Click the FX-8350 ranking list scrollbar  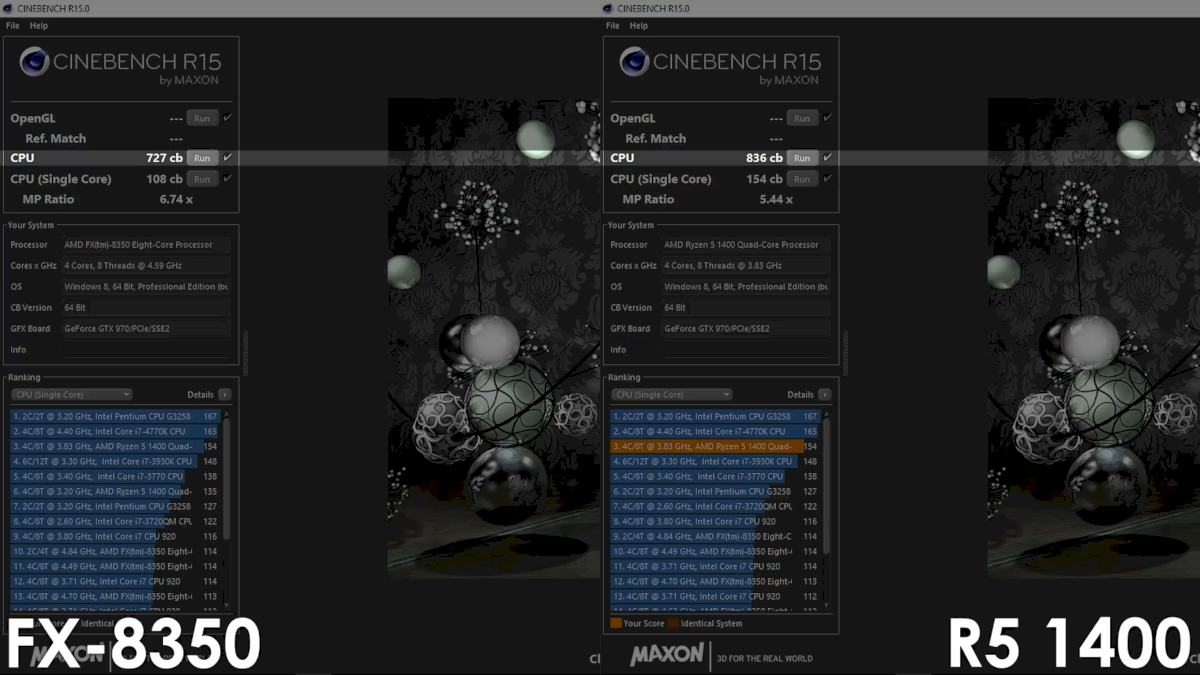click(x=226, y=478)
